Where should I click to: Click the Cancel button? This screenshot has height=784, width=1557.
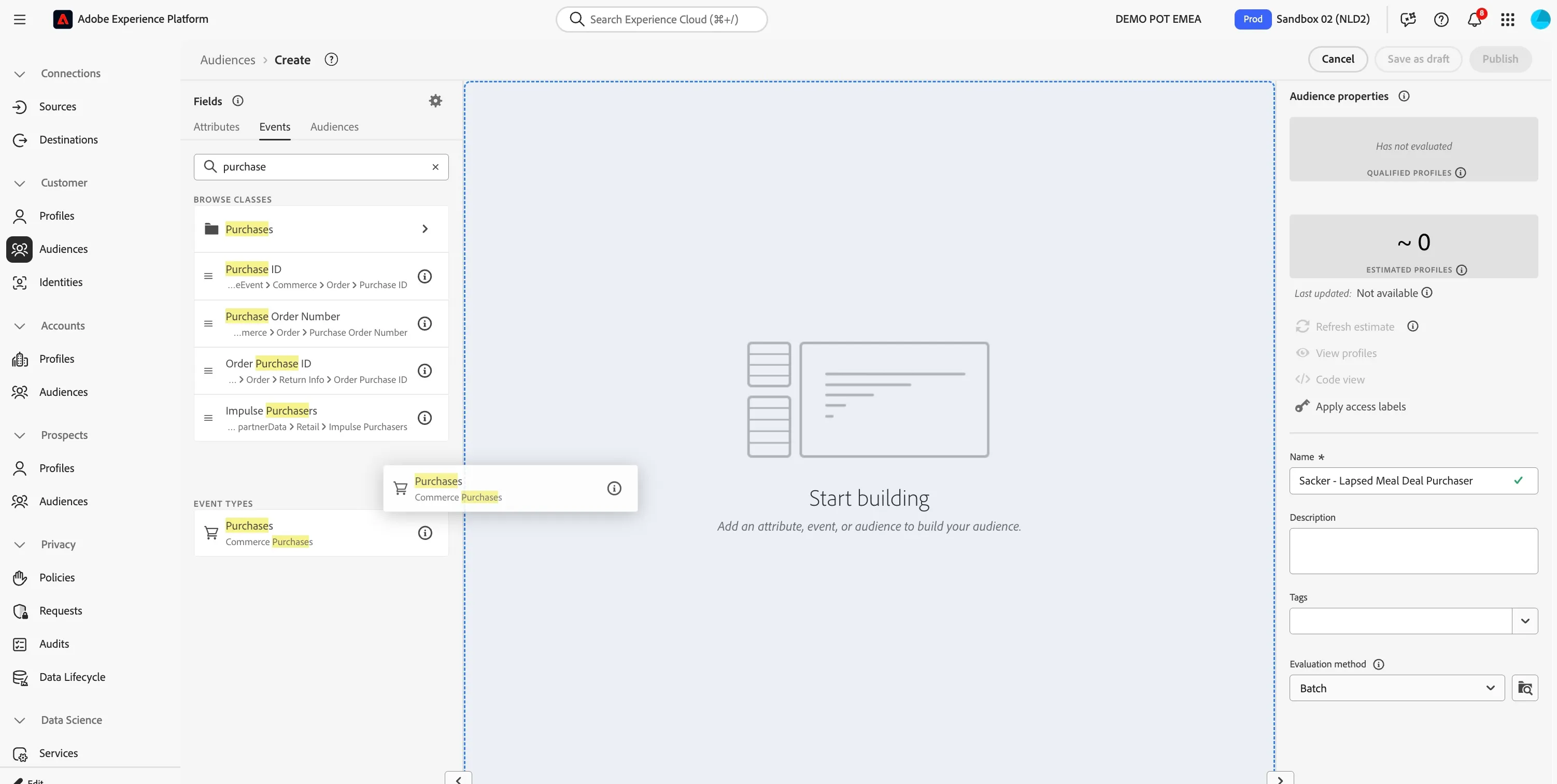(x=1337, y=59)
